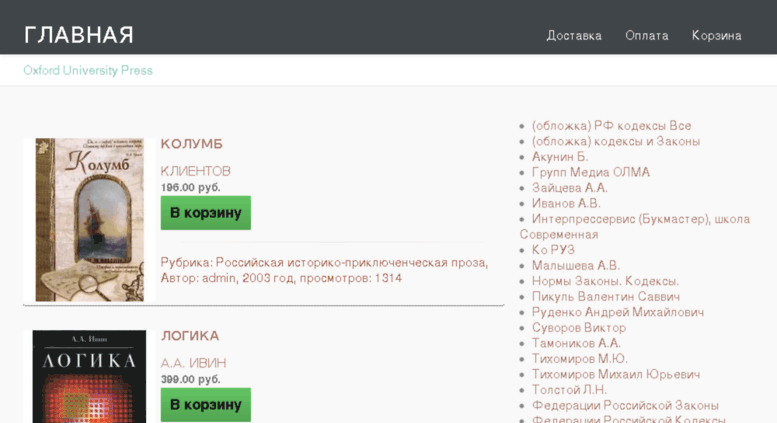The image size is (777, 423).
Task: Open author Малышева А.В.
Action: pos(576,265)
